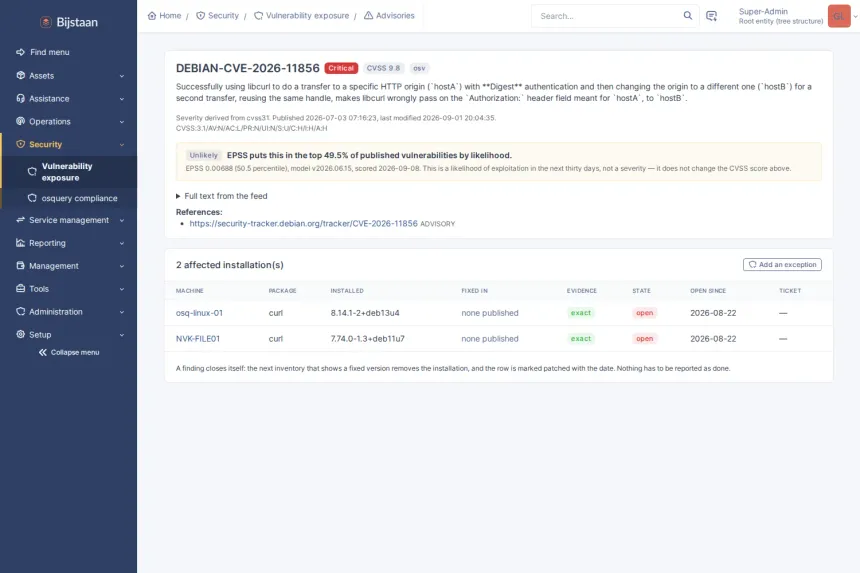The image size is (860, 573).
Task: Collapse the Security menu chevron
Action: [122, 145]
